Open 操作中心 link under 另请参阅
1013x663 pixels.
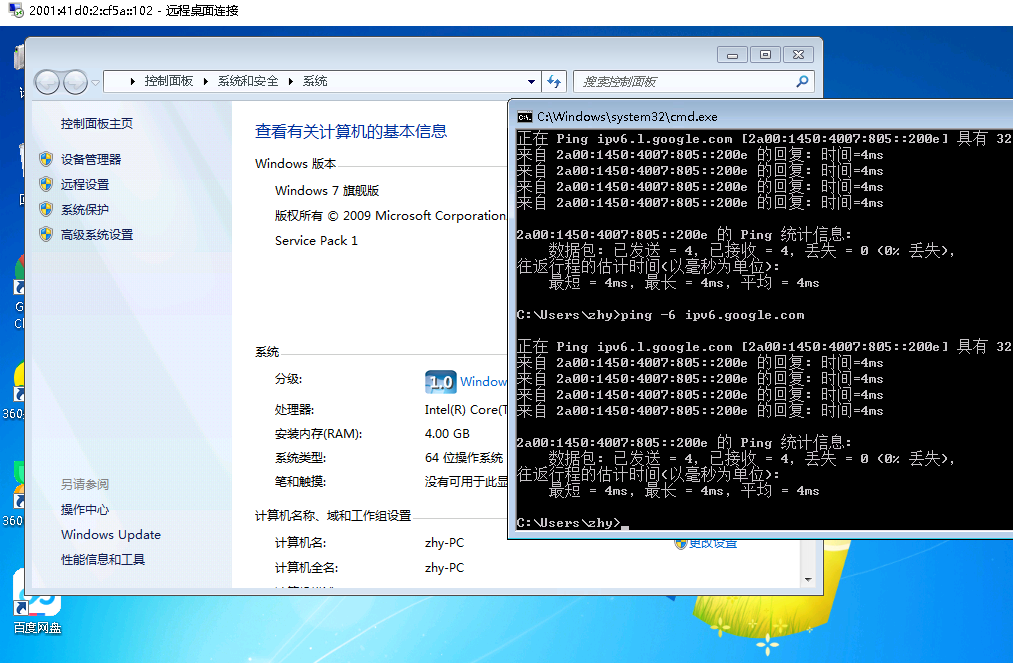[85, 510]
